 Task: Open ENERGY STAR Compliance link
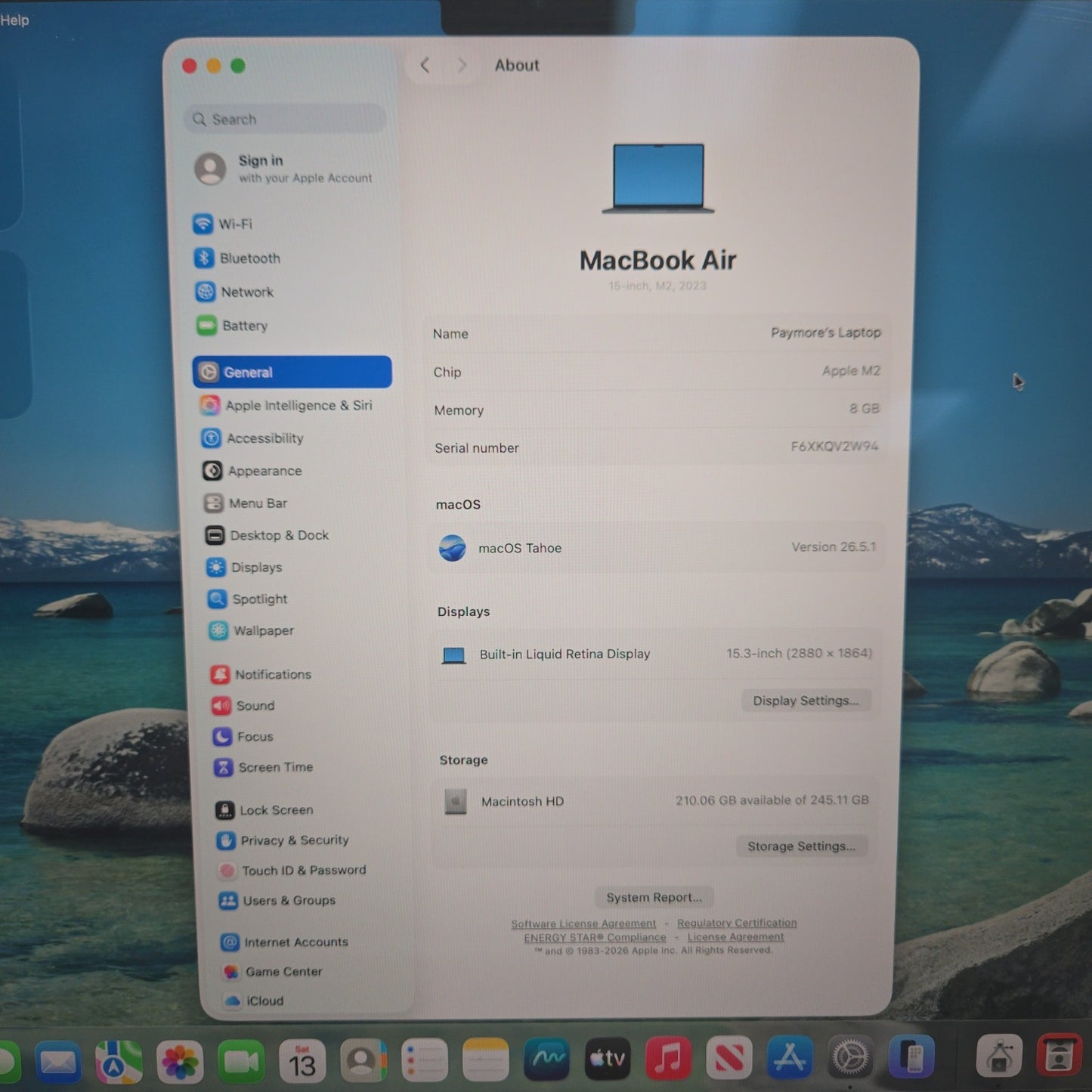click(x=595, y=937)
